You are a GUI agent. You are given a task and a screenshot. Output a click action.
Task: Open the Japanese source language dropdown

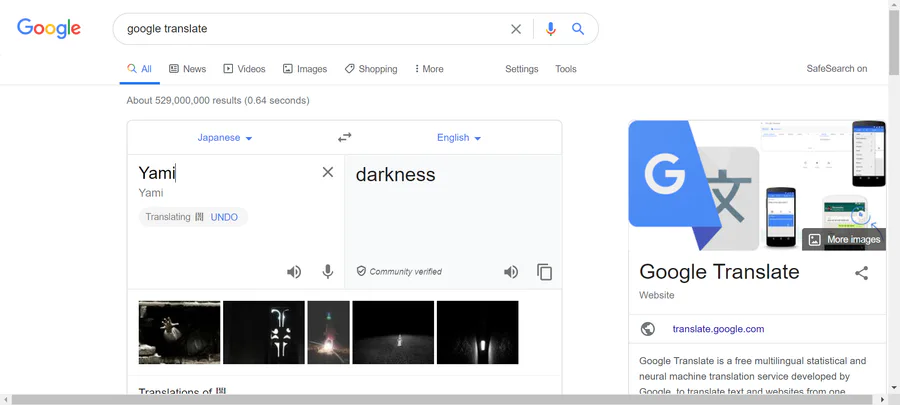coord(225,138)
